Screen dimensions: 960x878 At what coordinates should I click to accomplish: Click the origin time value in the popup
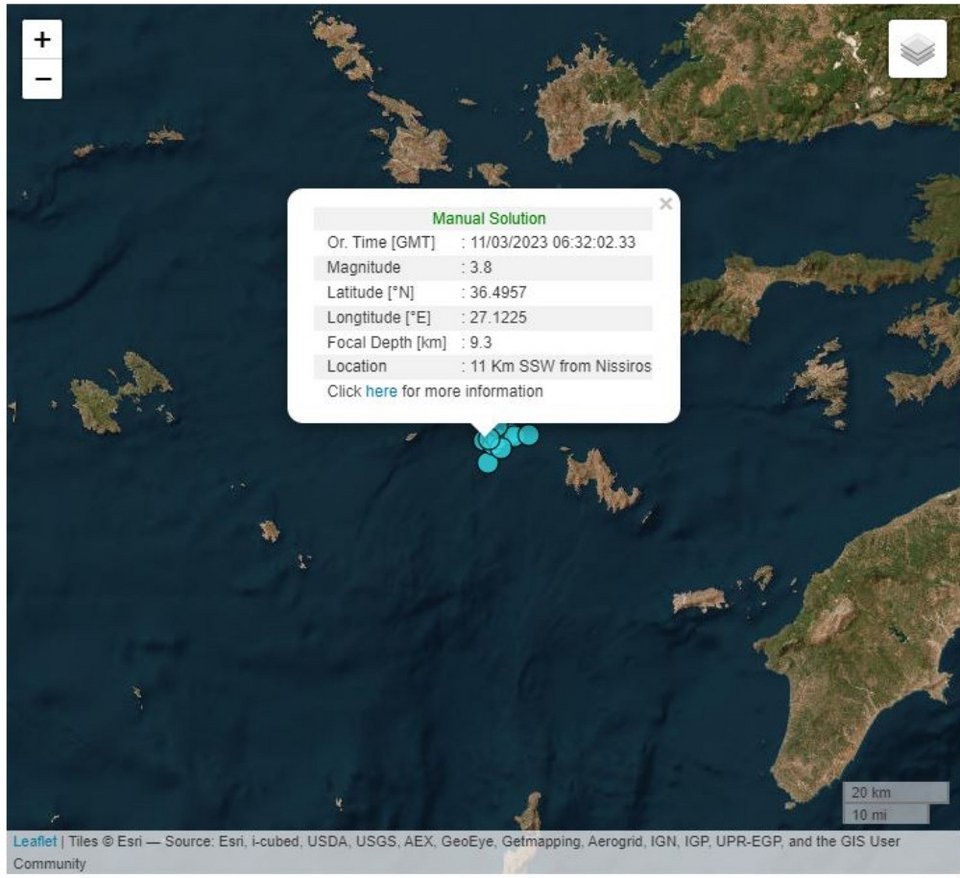552,242
